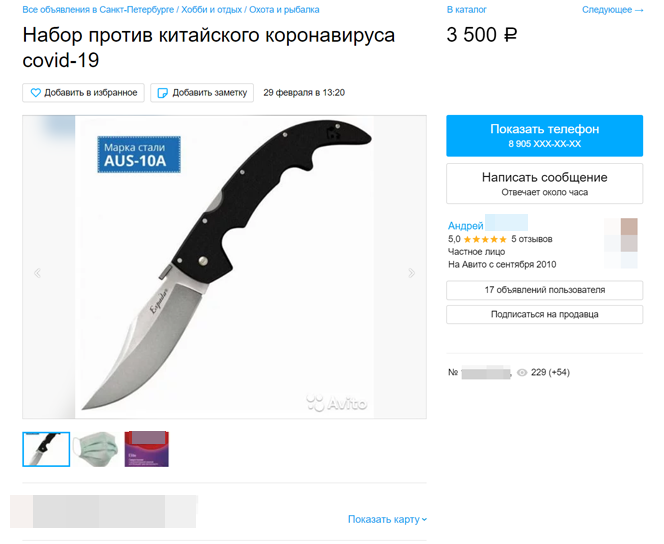Screen dimensions: 664x544
Task: Click Подписаться на продавца
Action: tap(545, 315)
